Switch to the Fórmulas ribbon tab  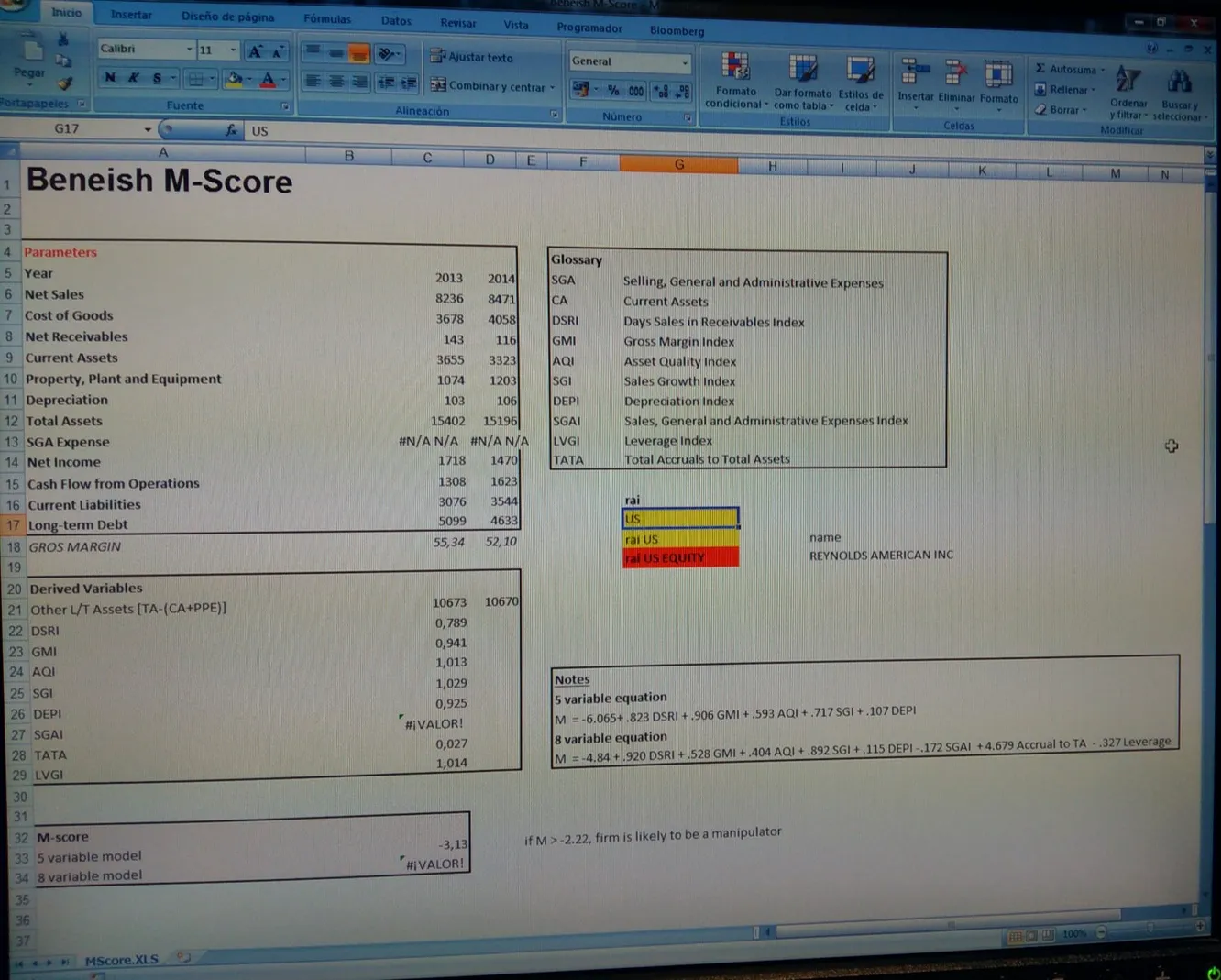pos(327,18)
